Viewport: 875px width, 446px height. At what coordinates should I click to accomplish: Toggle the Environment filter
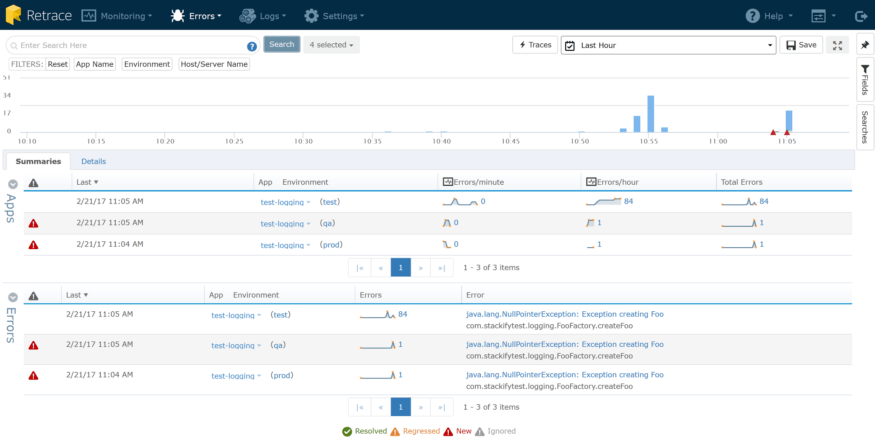[x=146, y=64]
